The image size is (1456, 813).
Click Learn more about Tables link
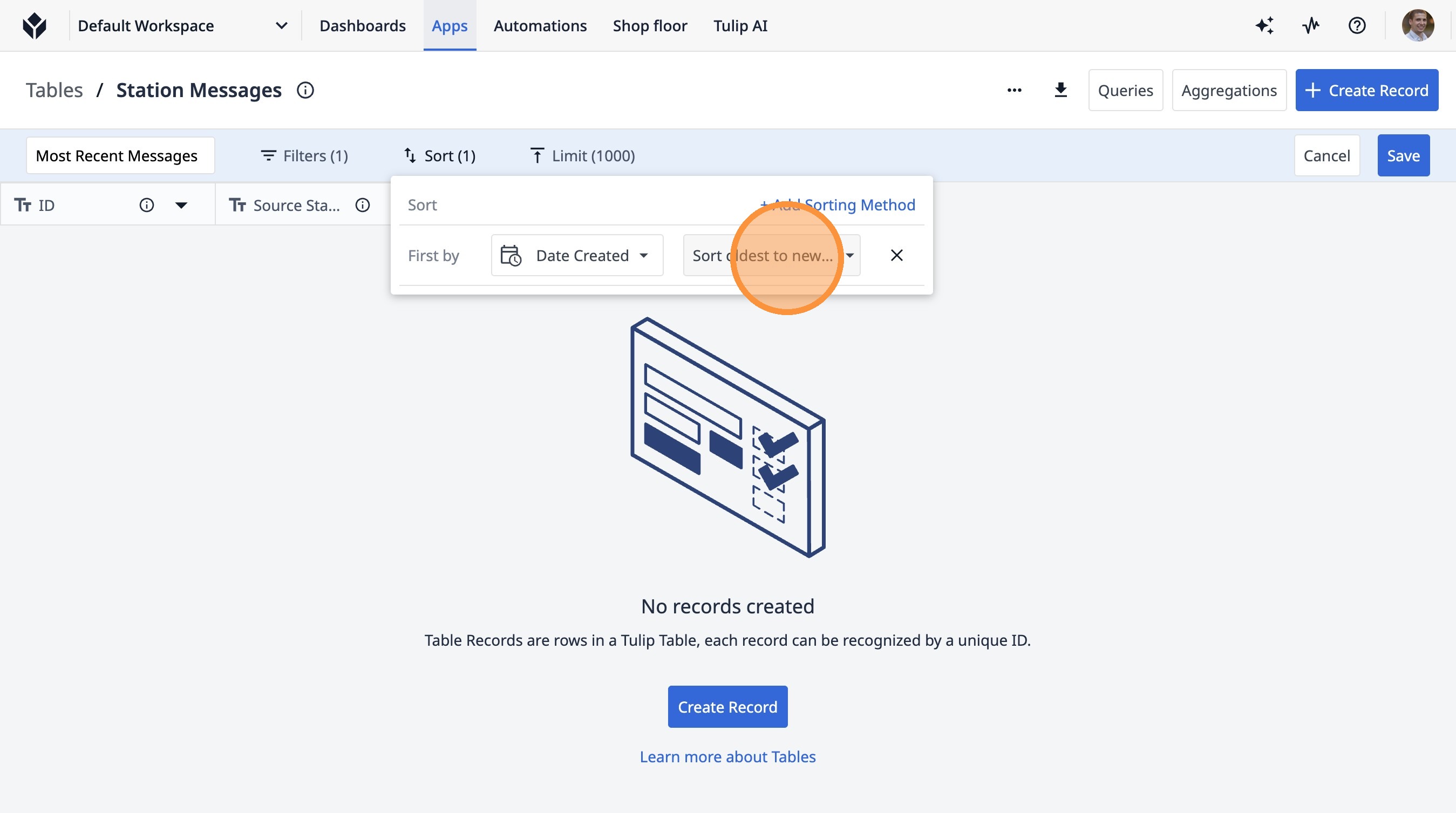(727, 756)
